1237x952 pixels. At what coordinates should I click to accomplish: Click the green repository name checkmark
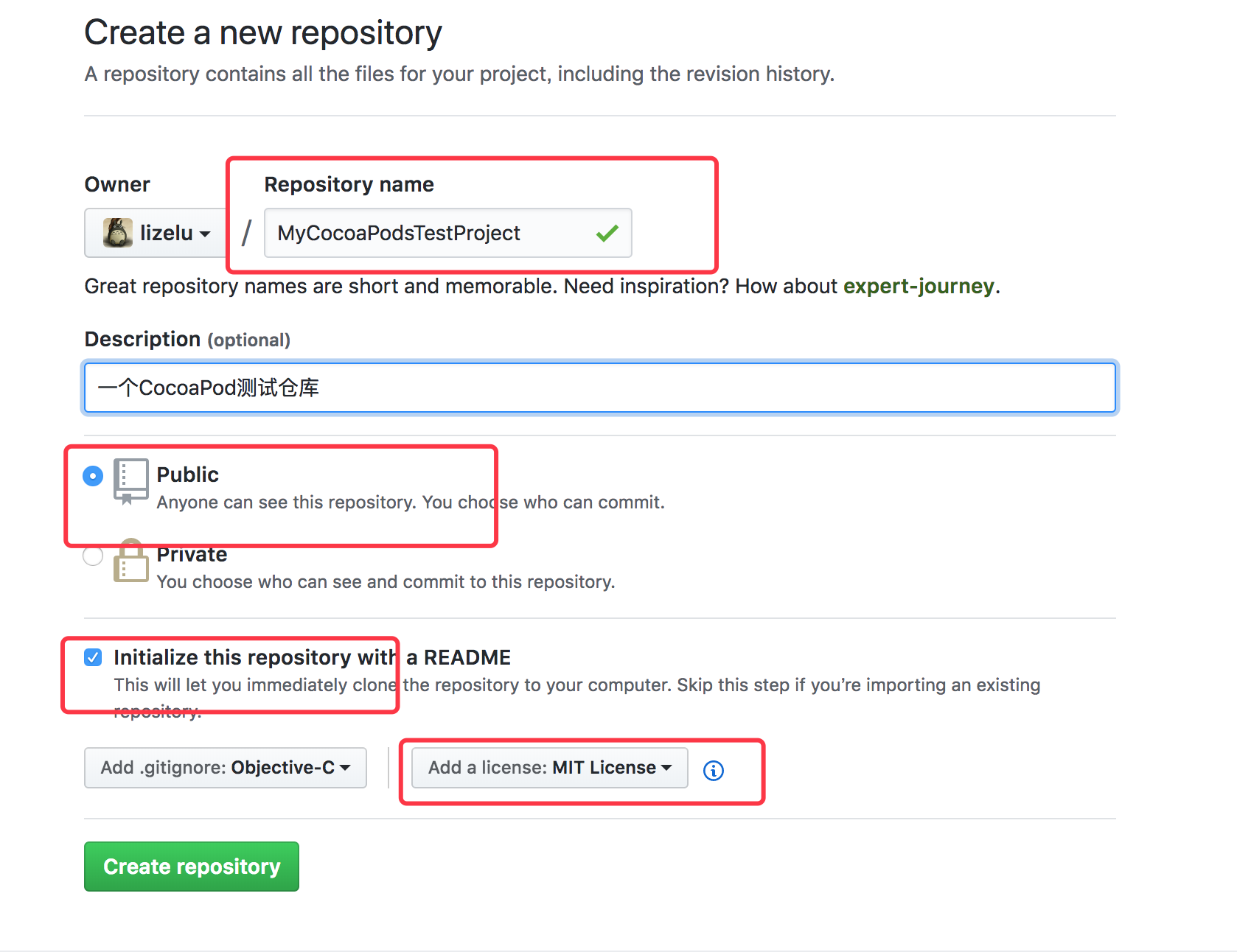click(x=607, y=234)
